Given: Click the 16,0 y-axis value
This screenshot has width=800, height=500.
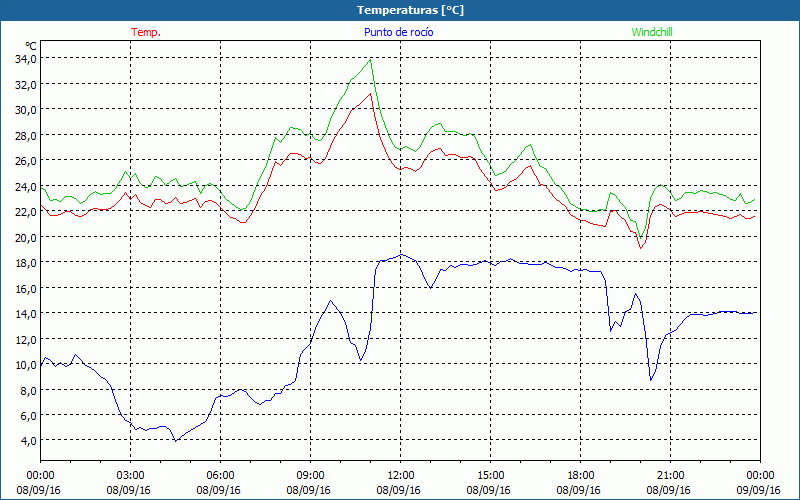Looking at the screenshot, I should pos(26,288).
